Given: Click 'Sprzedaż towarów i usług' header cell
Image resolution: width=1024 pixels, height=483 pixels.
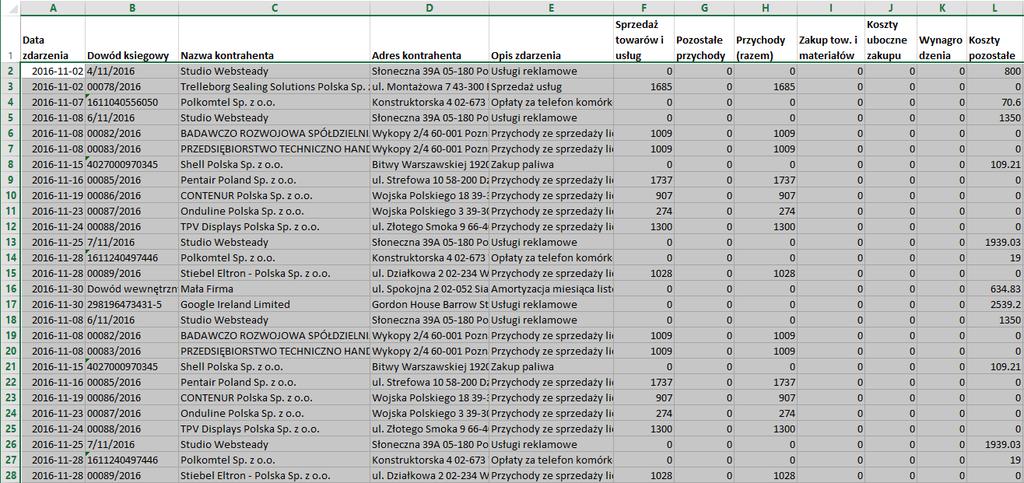Looking at the screenshot, I should (644, 39).
